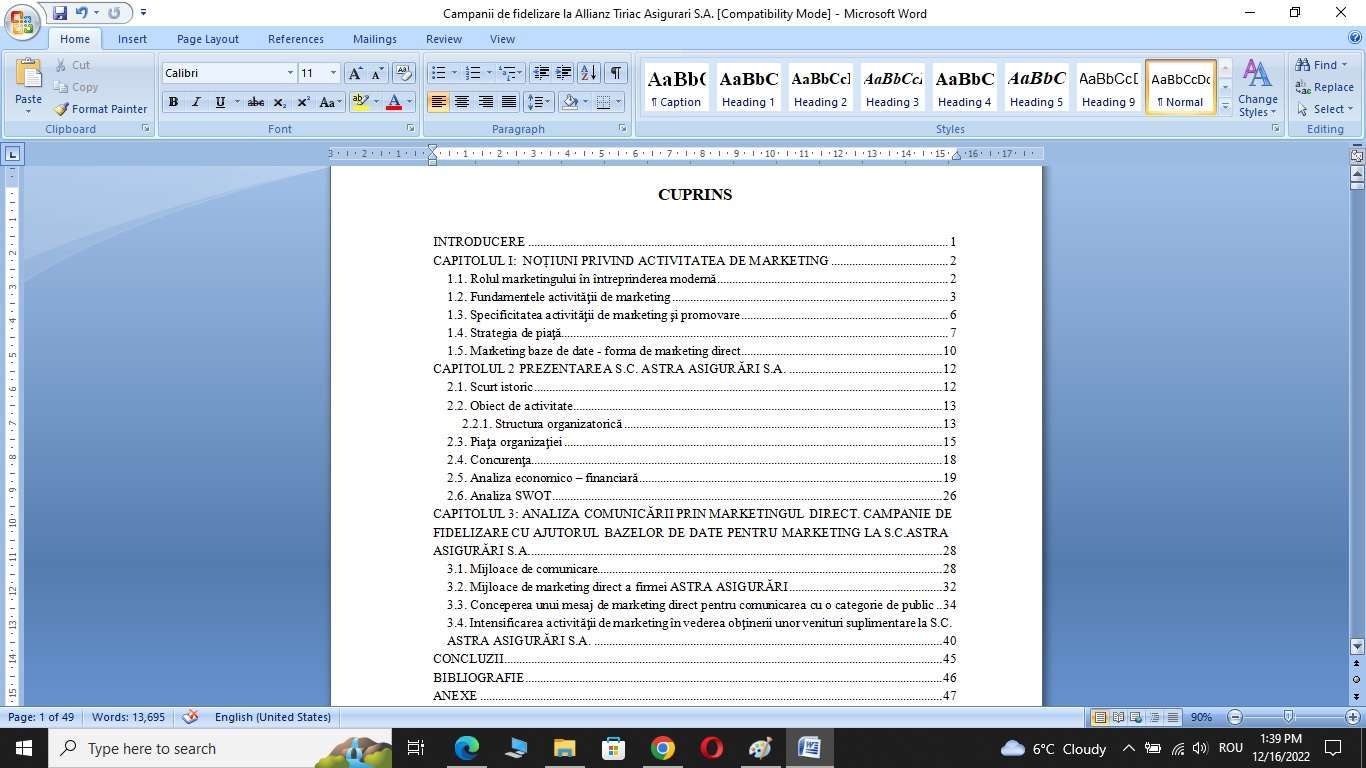Toggle Italic formatting
The width and height of the screenshot is (1366, 768).
[196, 102]
